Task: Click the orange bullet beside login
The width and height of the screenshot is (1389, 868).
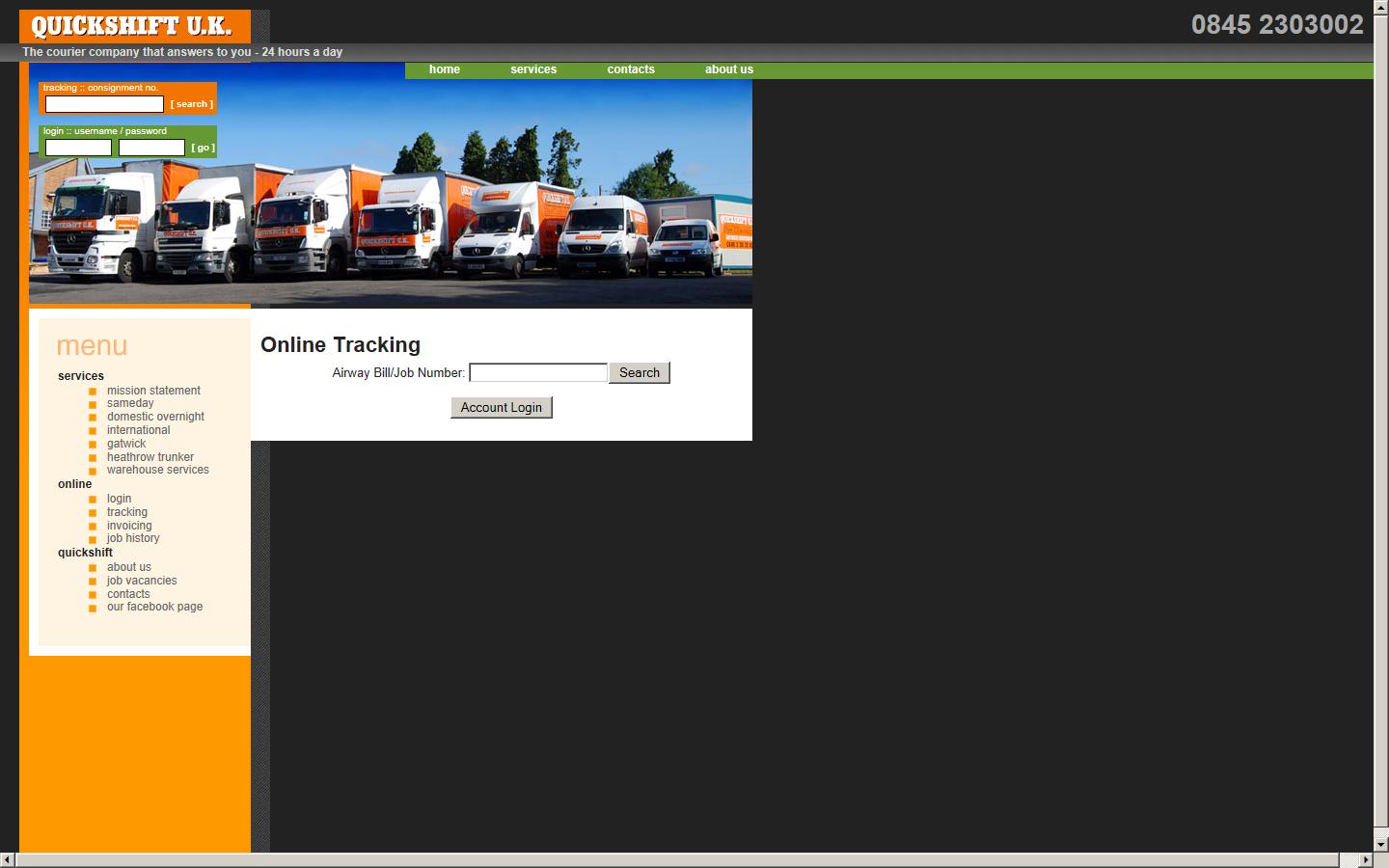Action: (93, 500)
